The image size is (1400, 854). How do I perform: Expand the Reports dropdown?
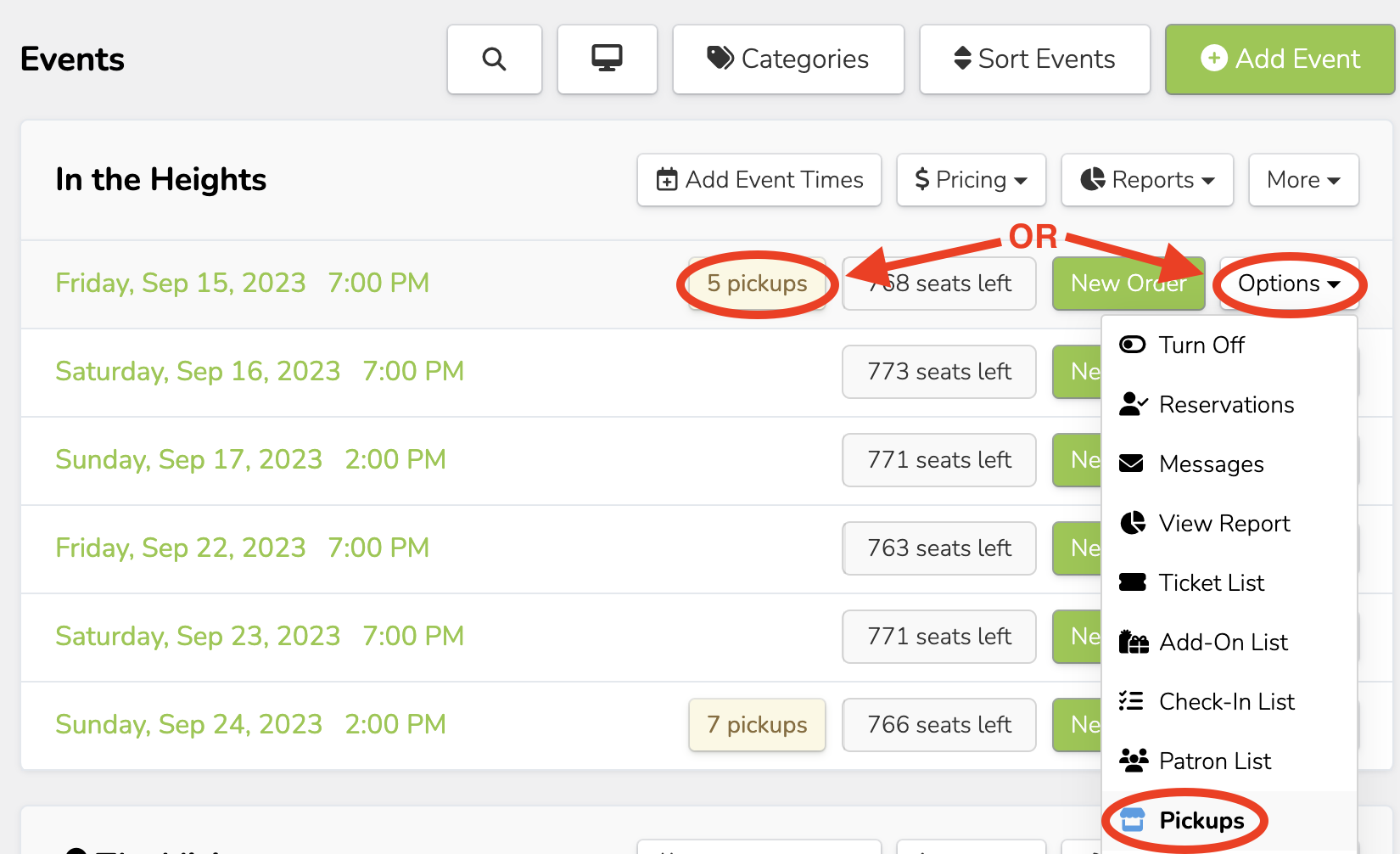click(x=1146, y=180)
